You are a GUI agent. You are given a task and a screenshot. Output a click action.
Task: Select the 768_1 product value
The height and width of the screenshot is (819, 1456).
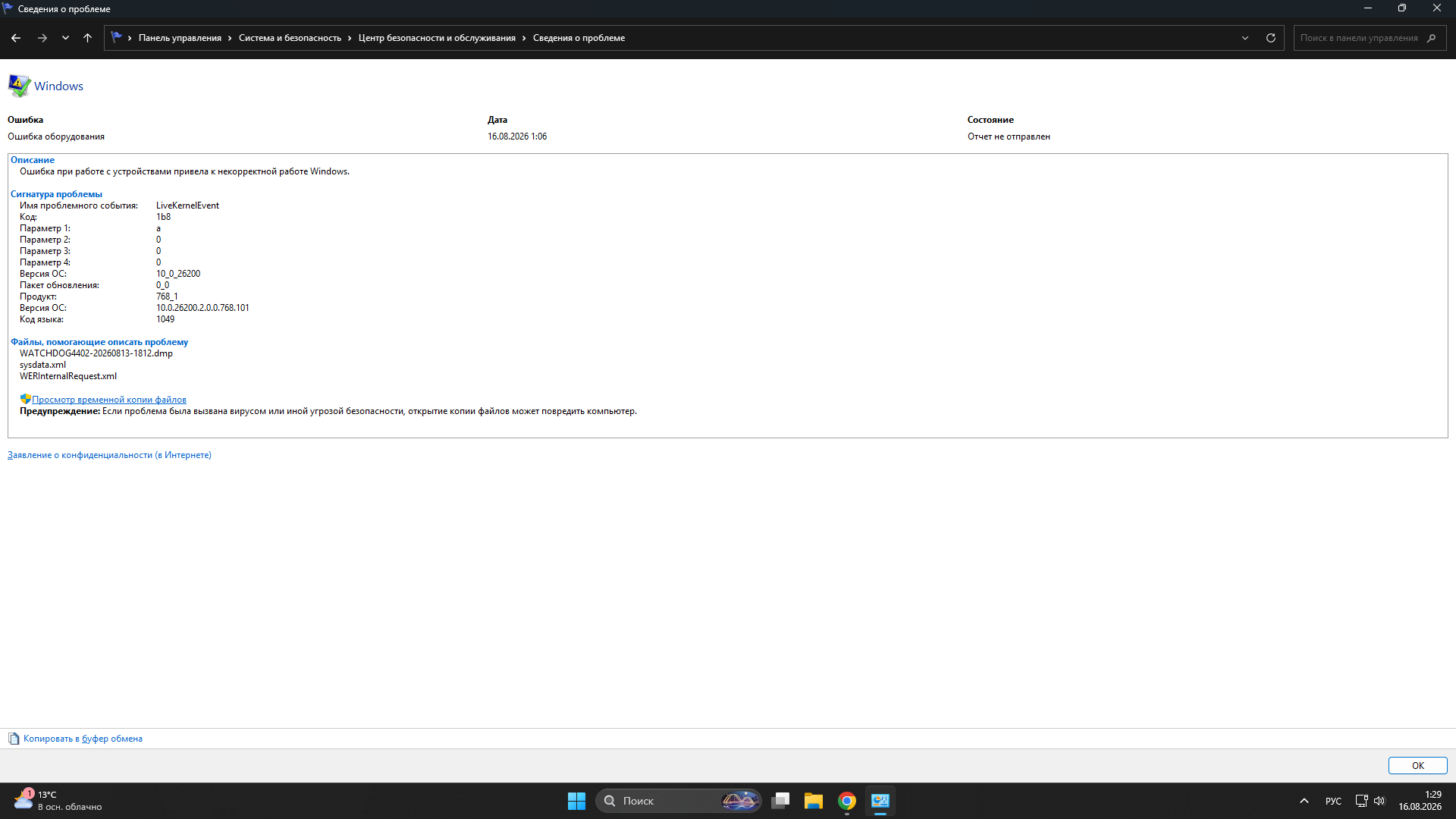(x=167, y=297)
